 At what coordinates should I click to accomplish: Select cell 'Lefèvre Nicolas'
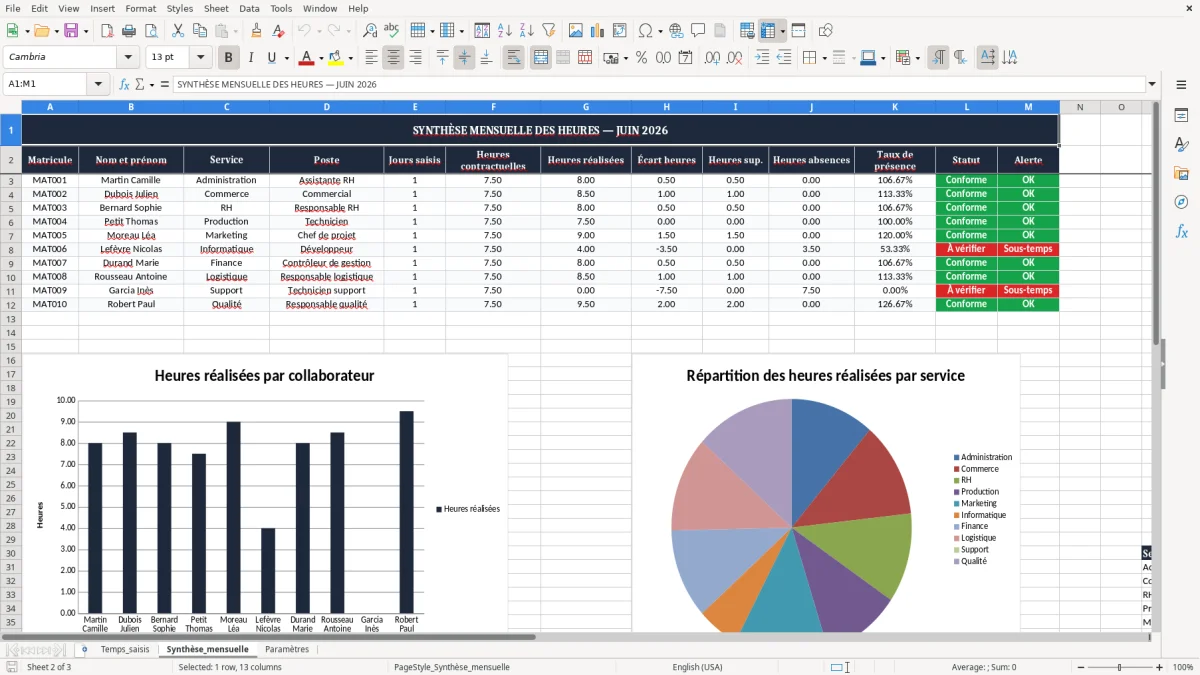[x=131, y=249]
